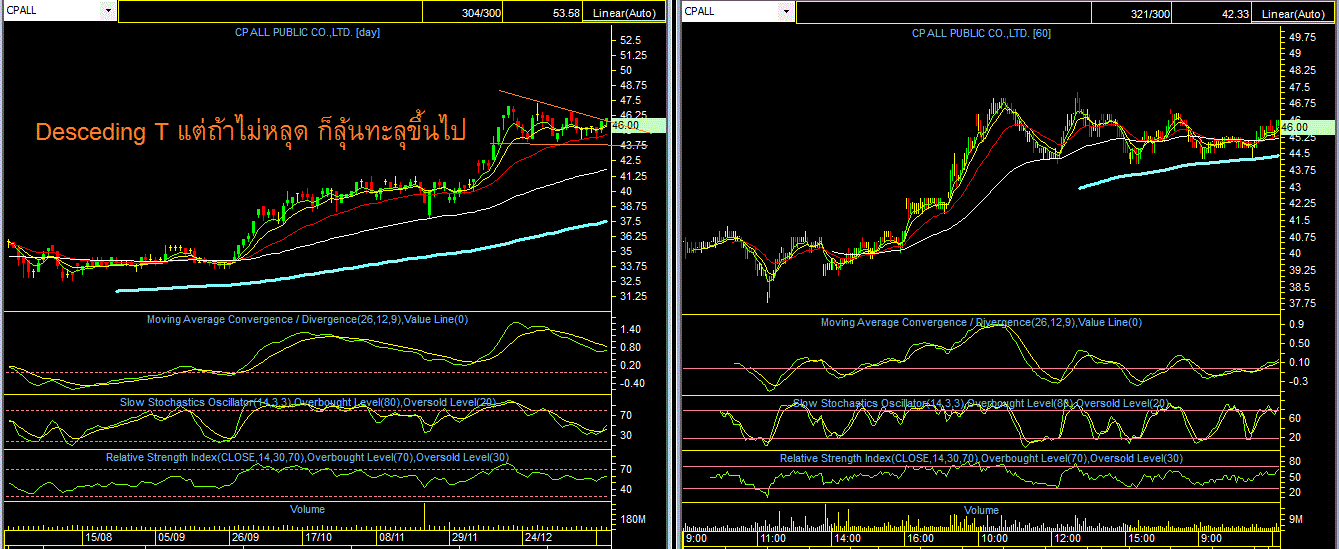Select the CP ALL PUBLIC CO.,LTD. [day] chart title
1339x549 pixels.
[x=307, y=32]
